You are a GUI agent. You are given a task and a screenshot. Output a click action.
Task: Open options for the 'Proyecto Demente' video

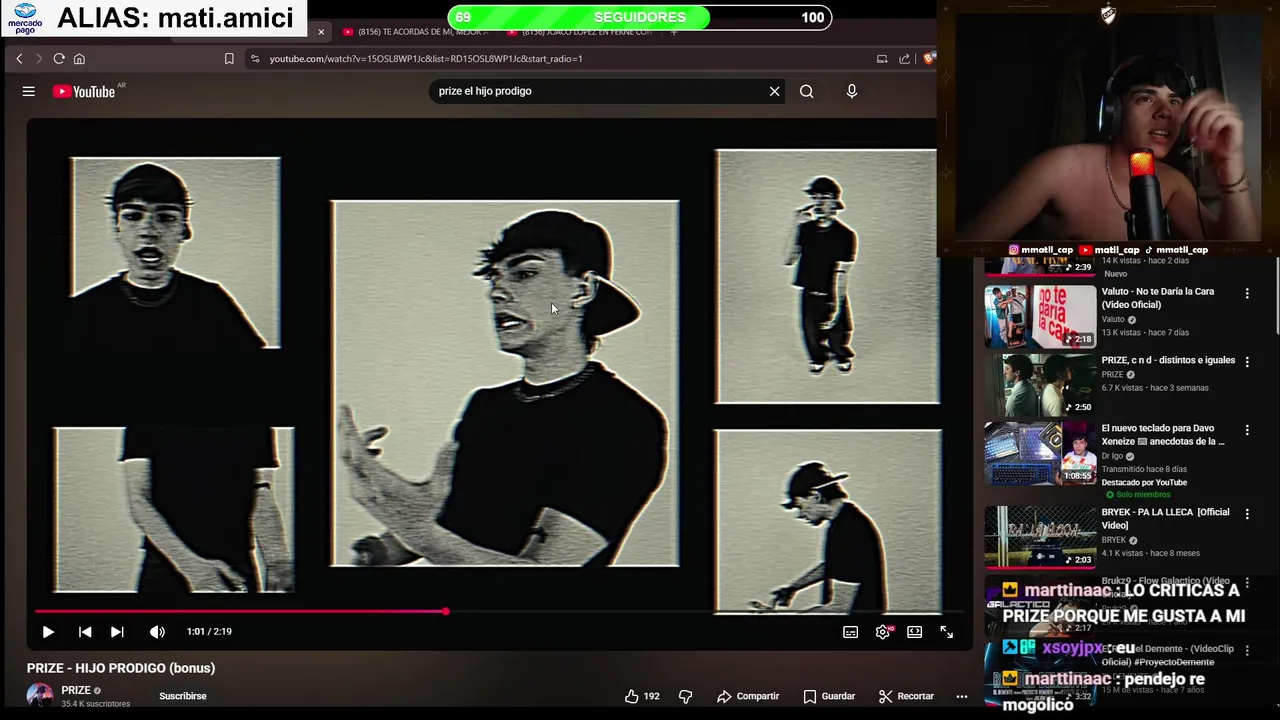1247,650
